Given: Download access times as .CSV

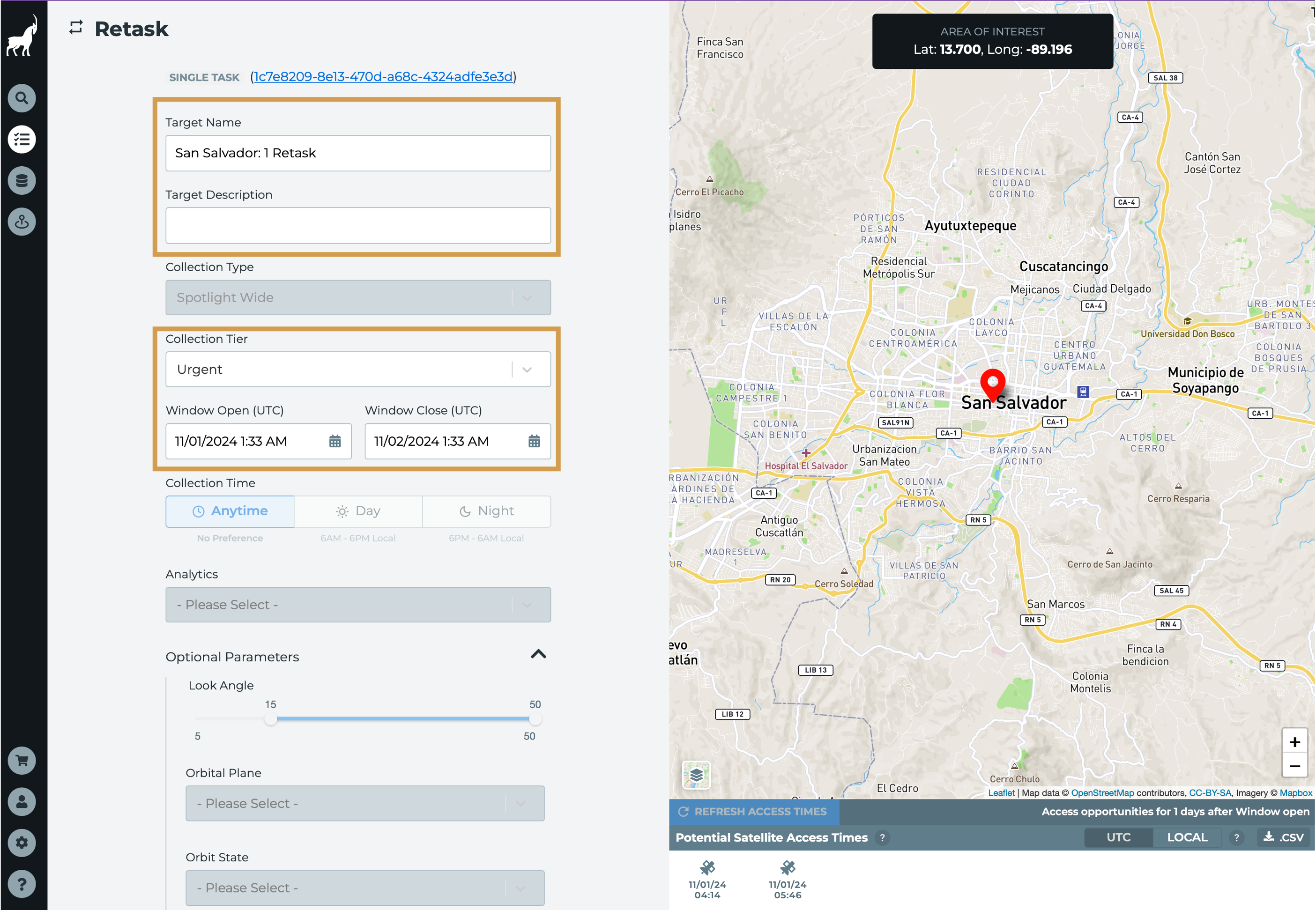Looking at the screenshot, I should (1283, 837).
